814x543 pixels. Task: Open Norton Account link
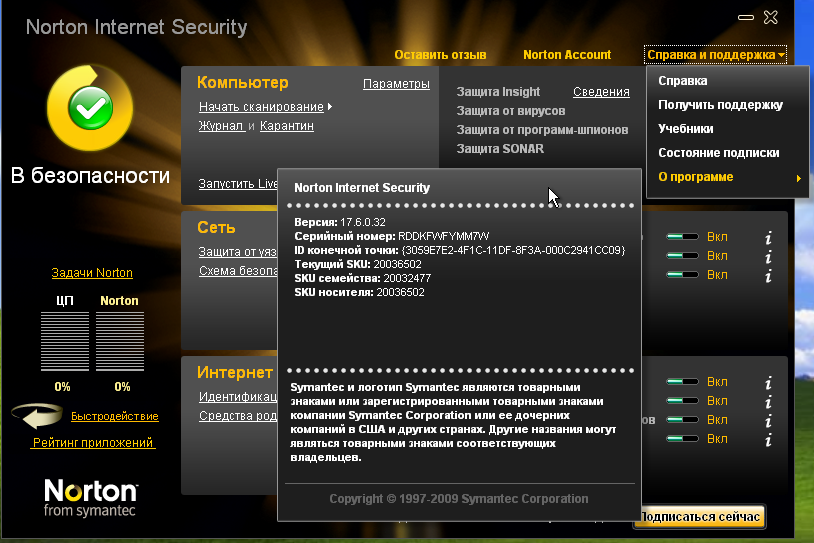coord(567,55)
